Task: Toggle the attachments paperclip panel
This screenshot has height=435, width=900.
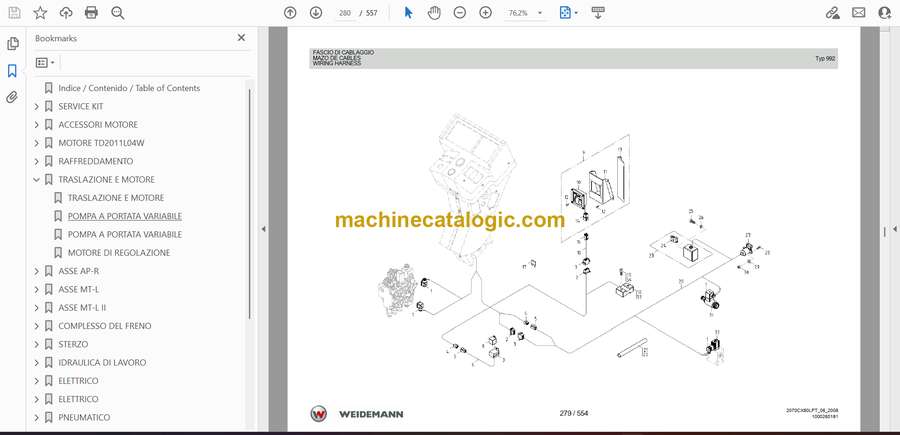Action: click(x=13, y=97)
